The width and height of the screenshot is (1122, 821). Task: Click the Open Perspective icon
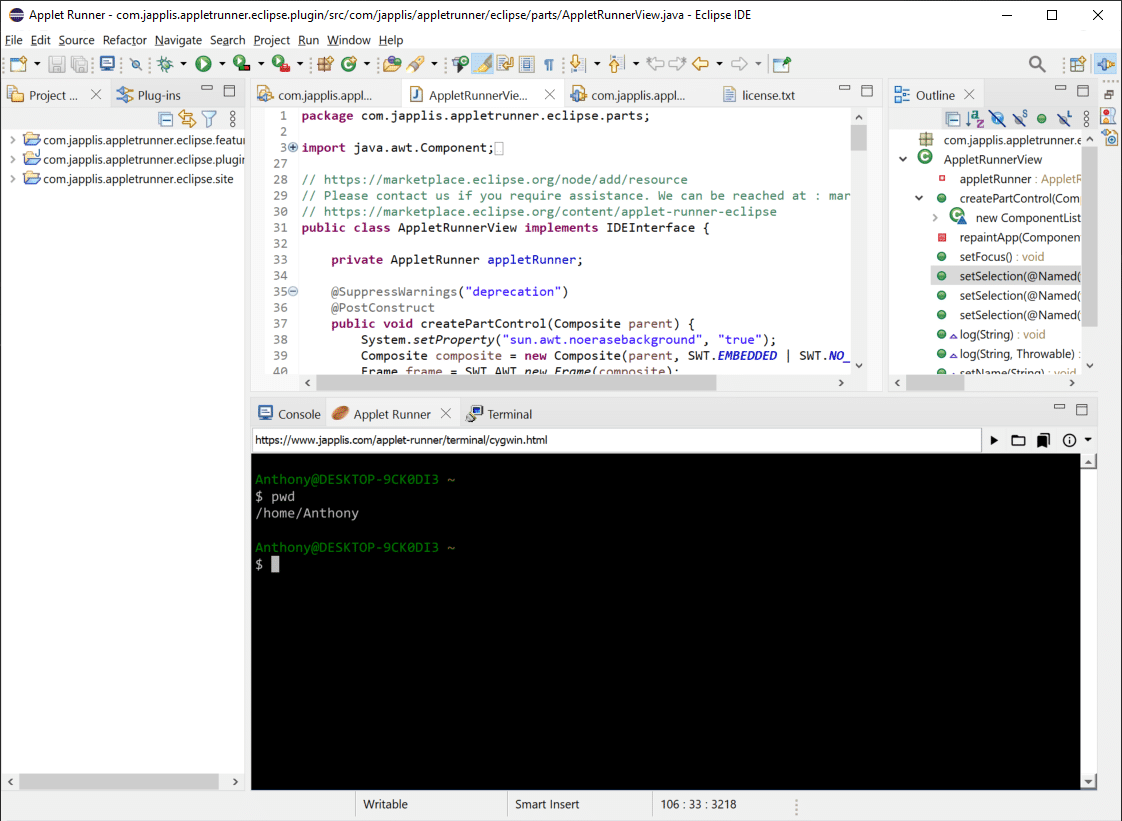pyautogui.click(x=1078, y=64)
